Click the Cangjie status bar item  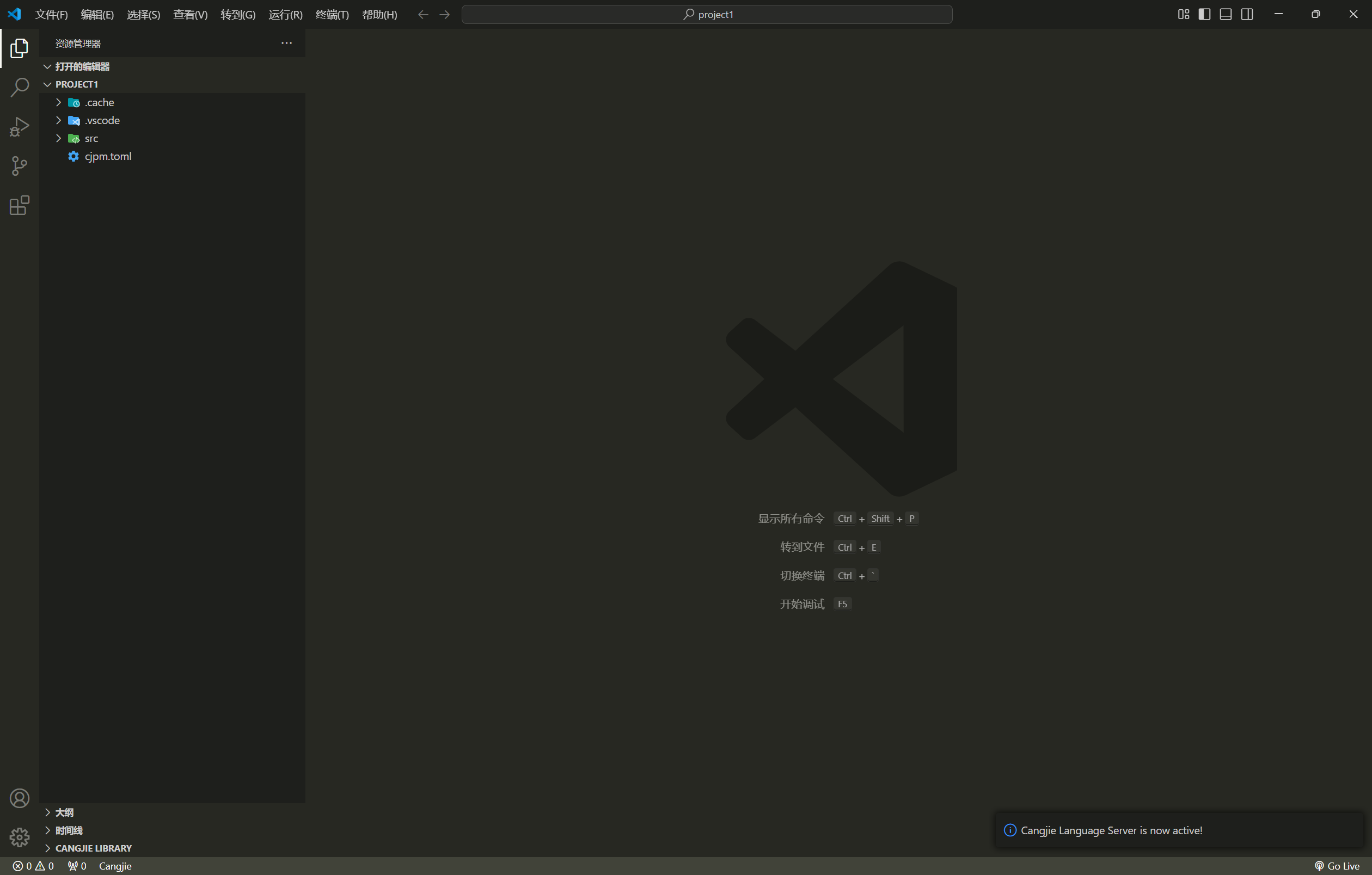pos(115,866)
